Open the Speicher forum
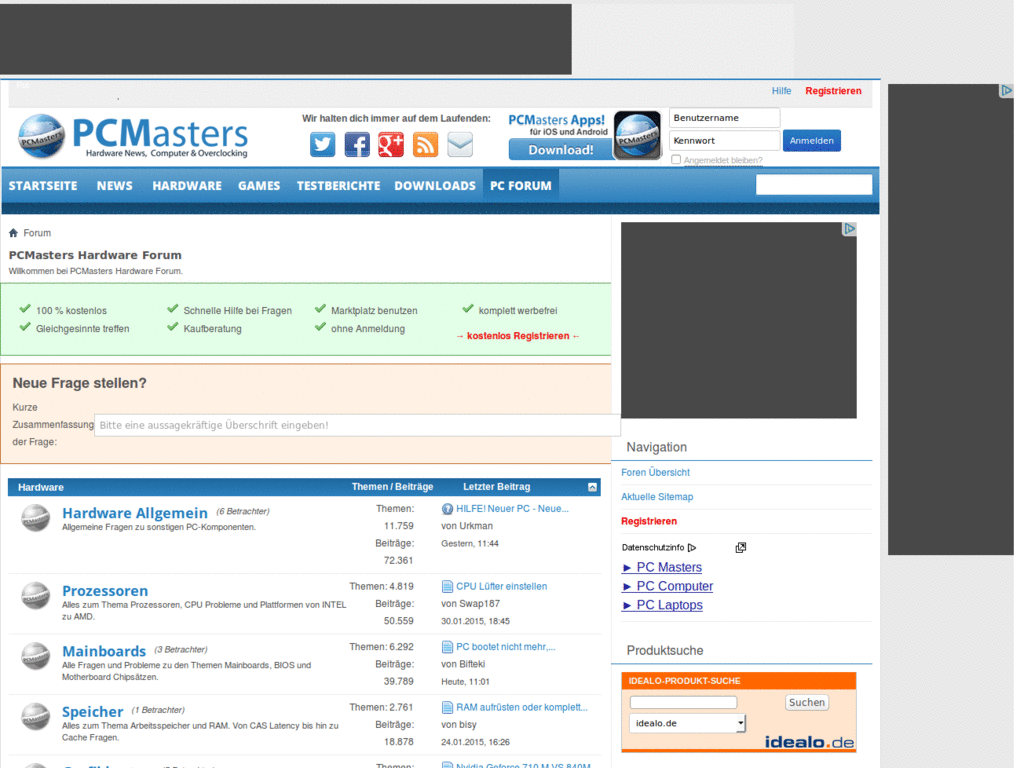The width and height of the screenshot is (1024, 768). (x=93, y=712)
